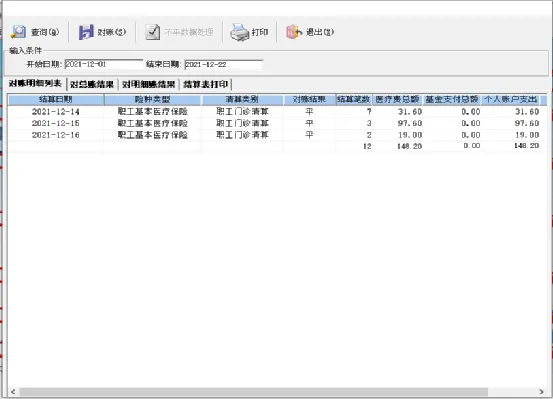Click the horizontal scrollbar thumb

coord(254,392)
